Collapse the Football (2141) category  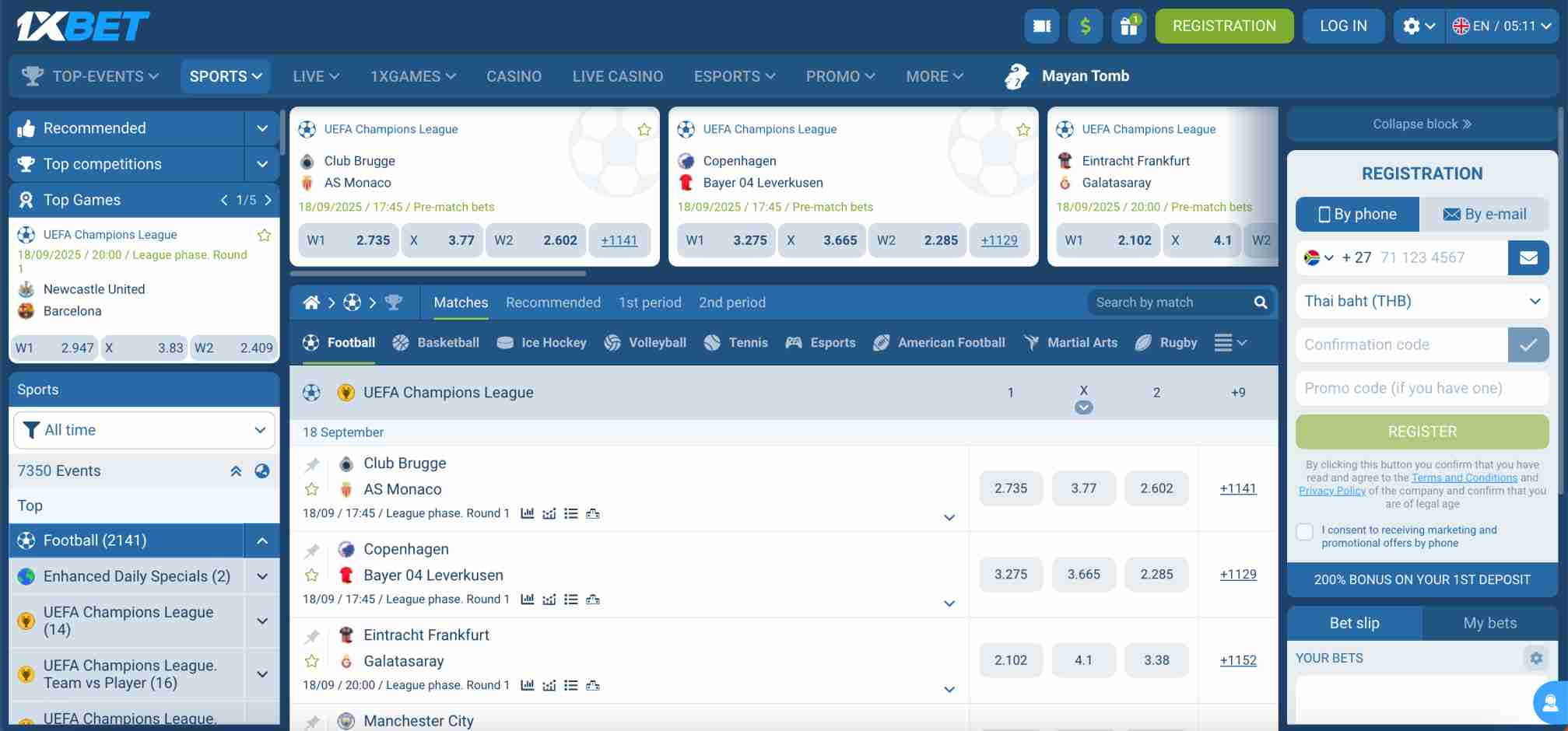point(262,540)
